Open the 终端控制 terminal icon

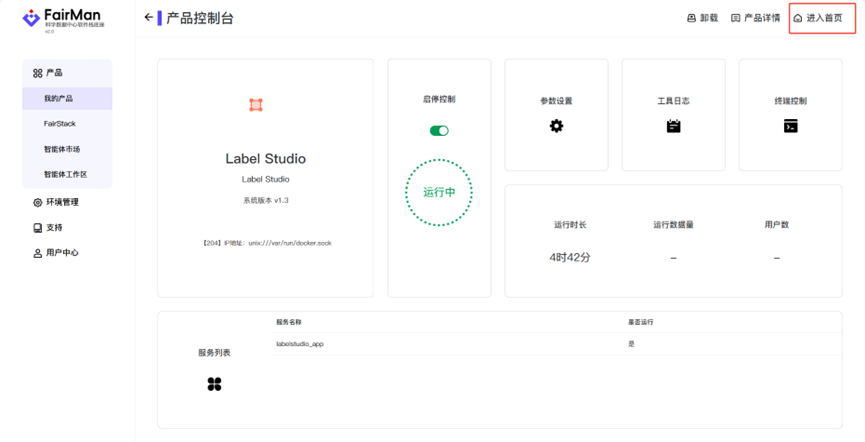pos(790,126)
